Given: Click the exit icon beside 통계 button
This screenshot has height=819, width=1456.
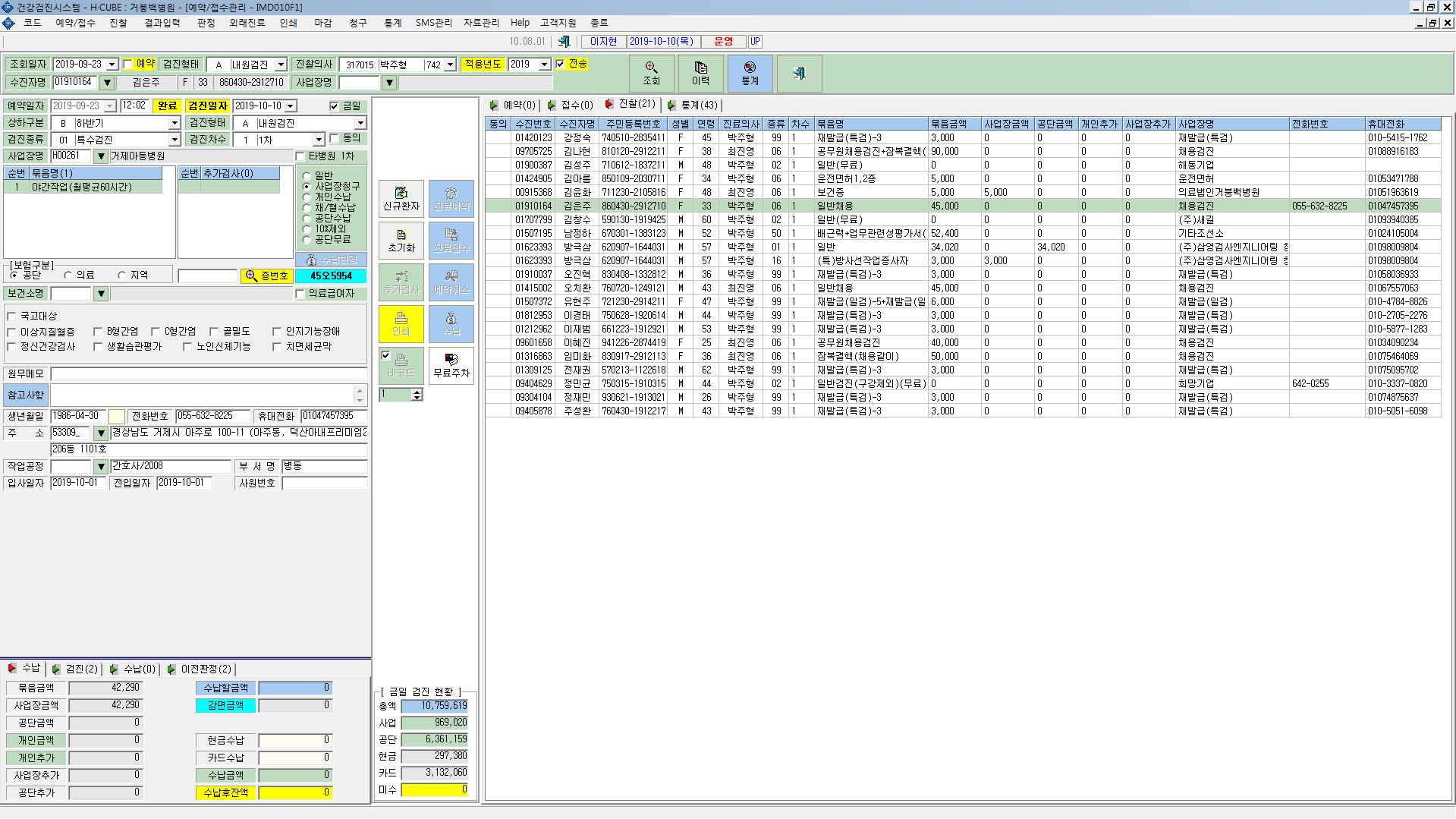Looking at the screenshot, I should click(x=799, y=73).
